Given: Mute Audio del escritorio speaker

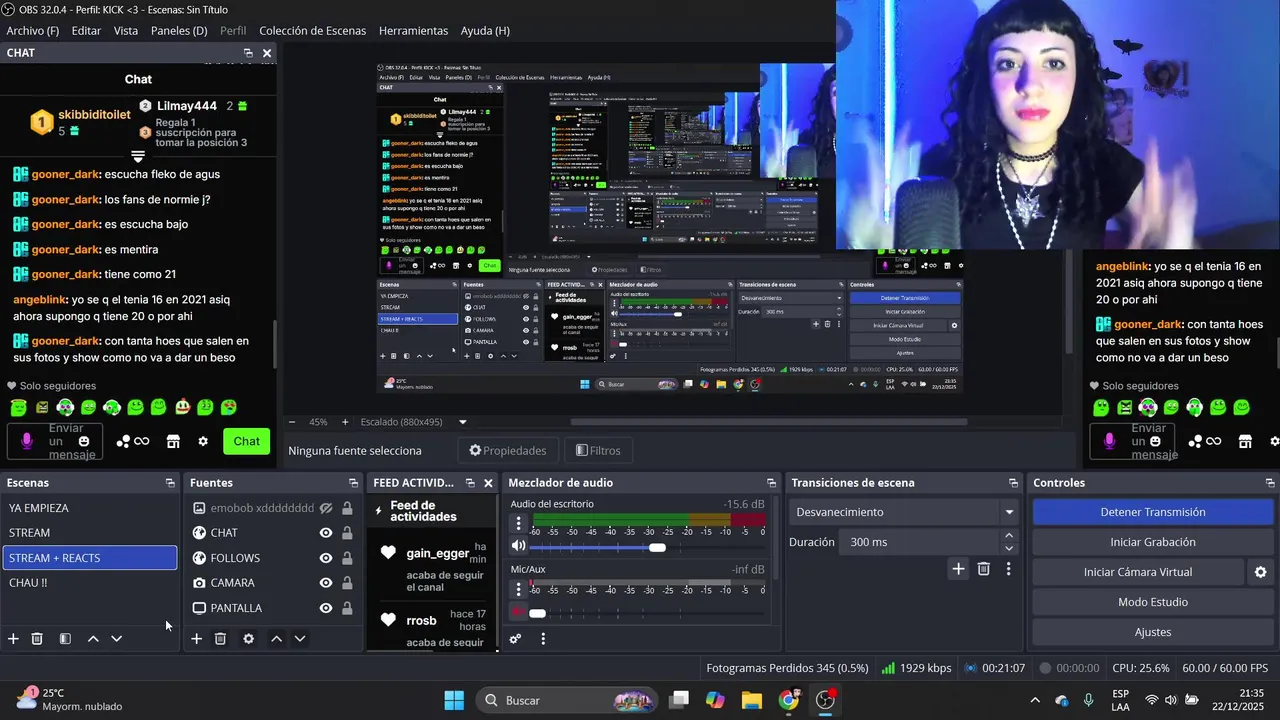Looking at the screenshot, I should (518, 546).
